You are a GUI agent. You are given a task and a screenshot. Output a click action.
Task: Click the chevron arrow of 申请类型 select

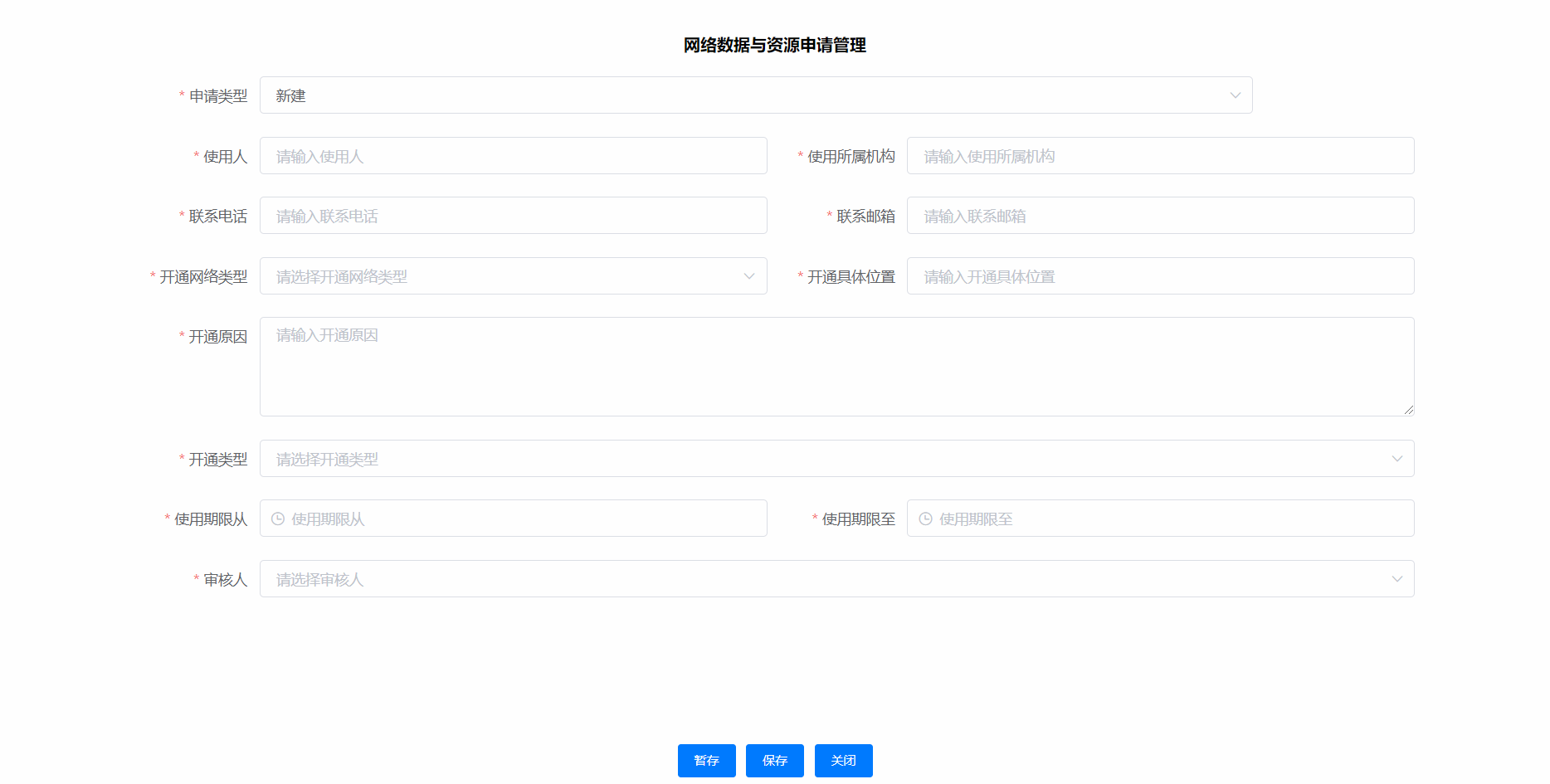click(1235, 95)
